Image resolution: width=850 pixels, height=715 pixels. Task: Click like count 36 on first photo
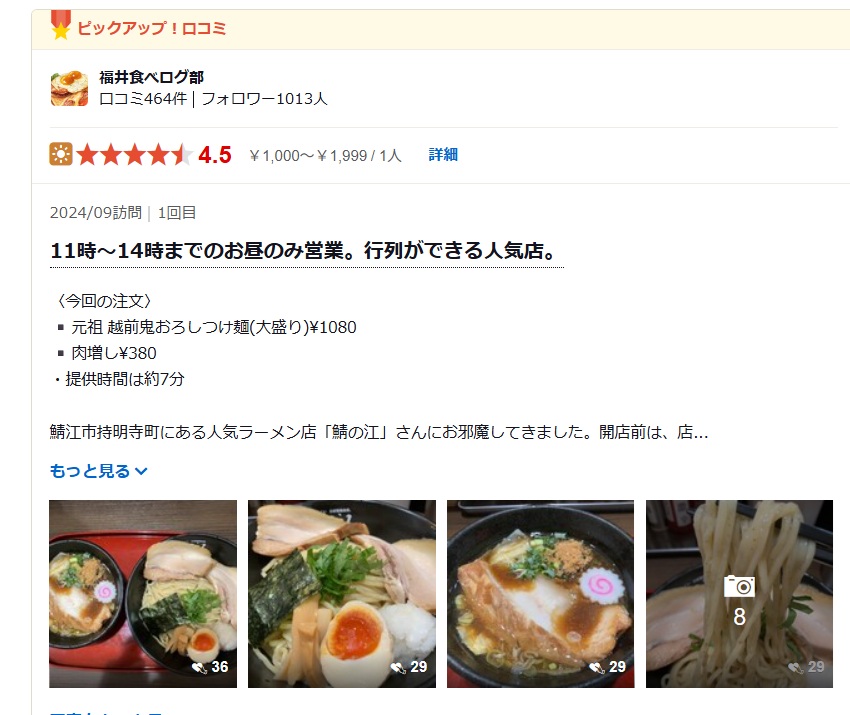(210, 667)
